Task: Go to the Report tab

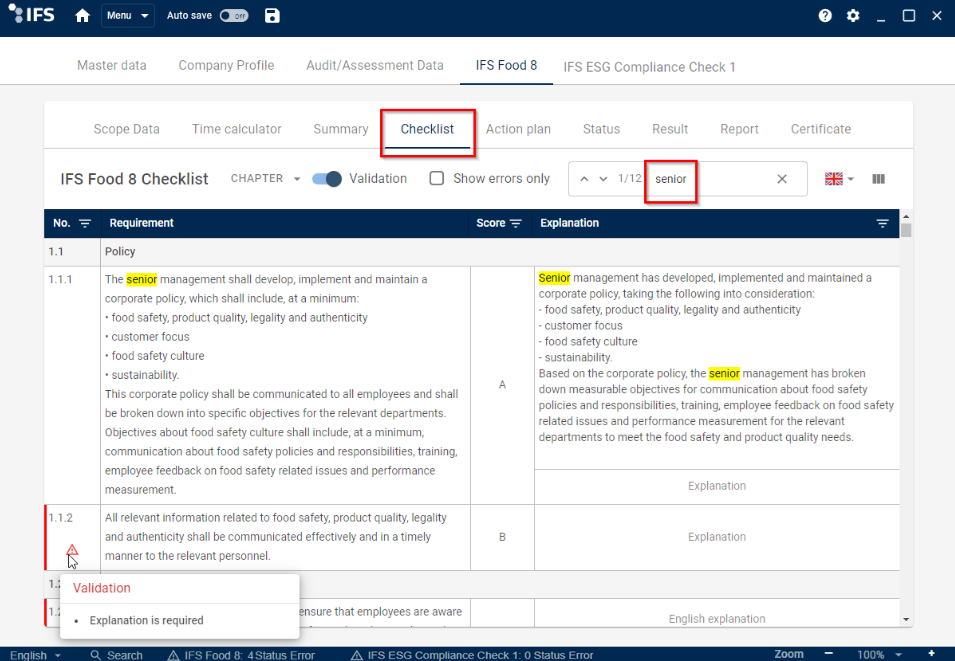Action: tap(739, 129)
